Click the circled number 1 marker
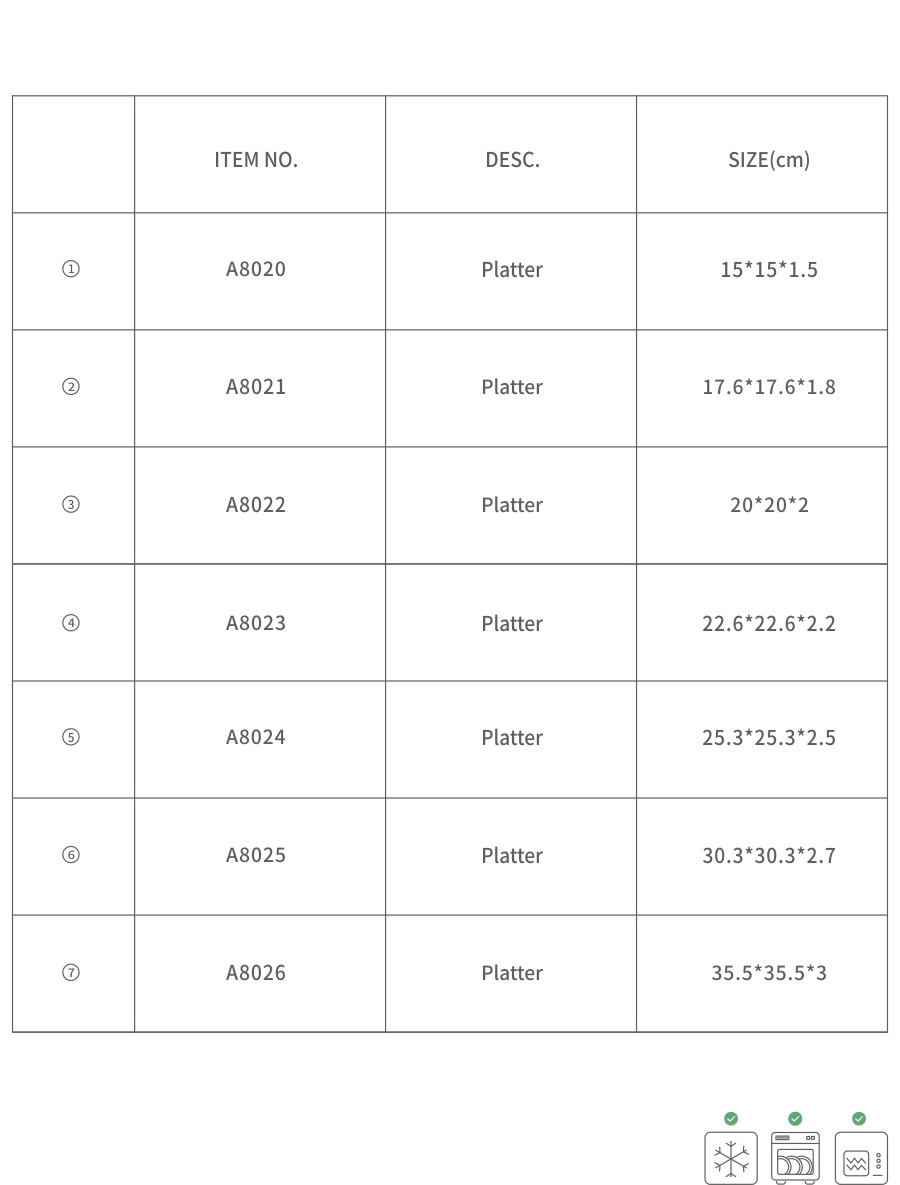The width and height of the screenshot is (900, 1185). tap(71, 269)
